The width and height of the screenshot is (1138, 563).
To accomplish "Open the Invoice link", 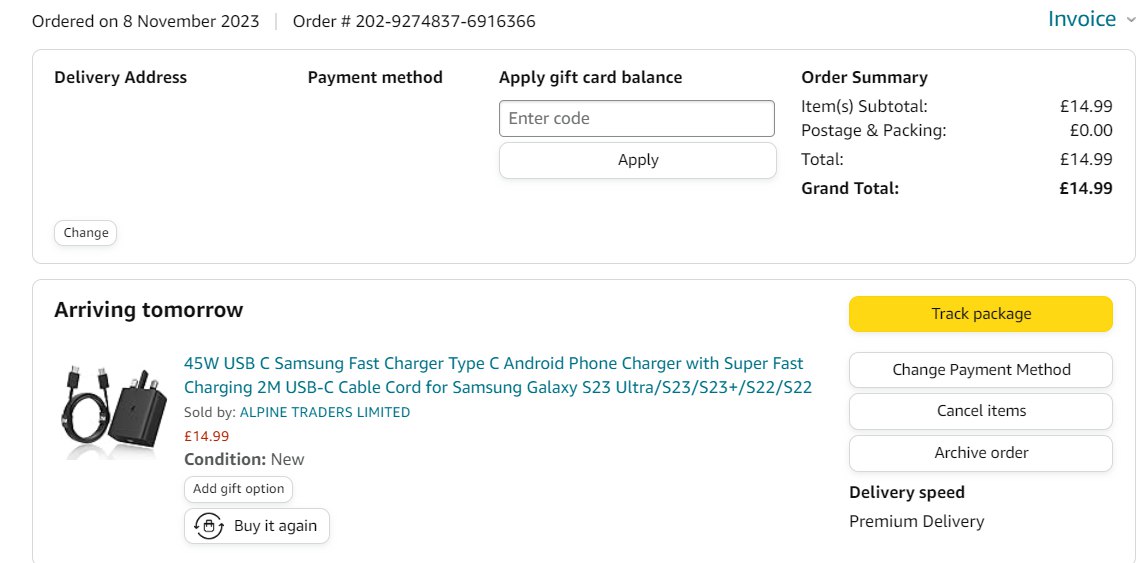I will pos(1081,19).
